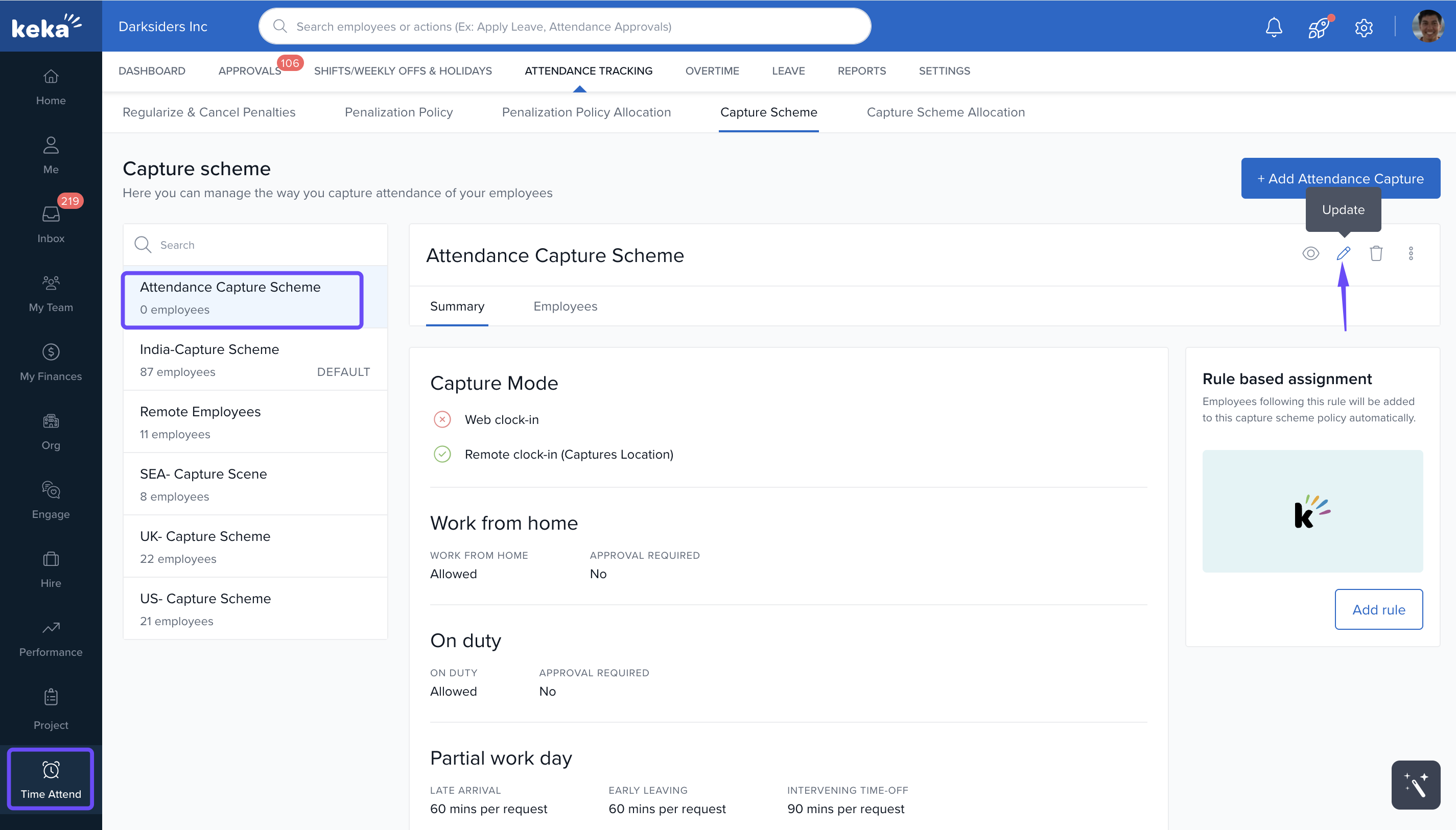Click the Remote clock-in check indicator
The height and width of the screenshot is (830, 1456).
[442, 455]
